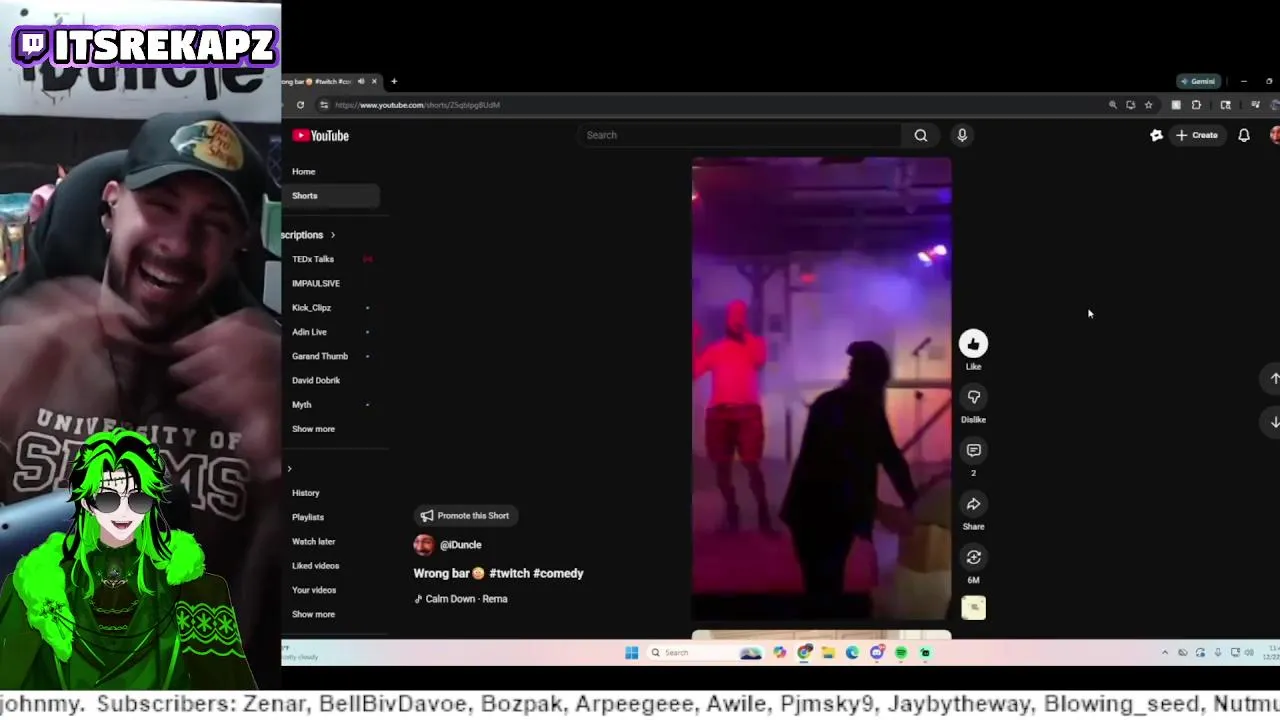
Task: Show more below Your videos
Action: 313,614
